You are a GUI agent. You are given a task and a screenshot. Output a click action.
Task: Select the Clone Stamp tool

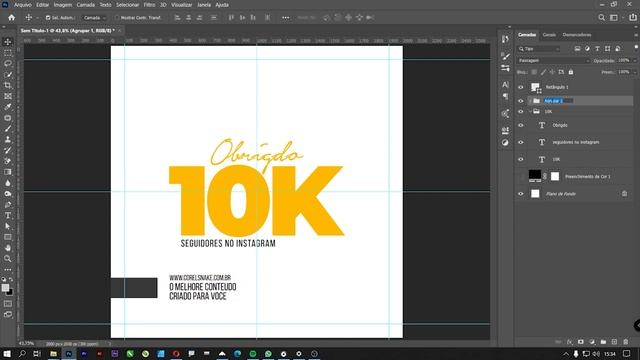click(8, 139)
